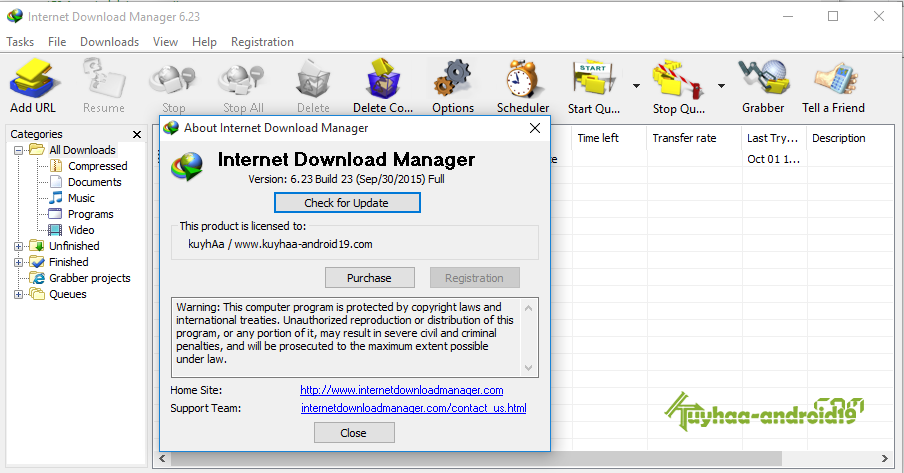Viewport: 904px width, 473px height.
Task: Click the IDM title bar app icon
Action: click(14, 16)
